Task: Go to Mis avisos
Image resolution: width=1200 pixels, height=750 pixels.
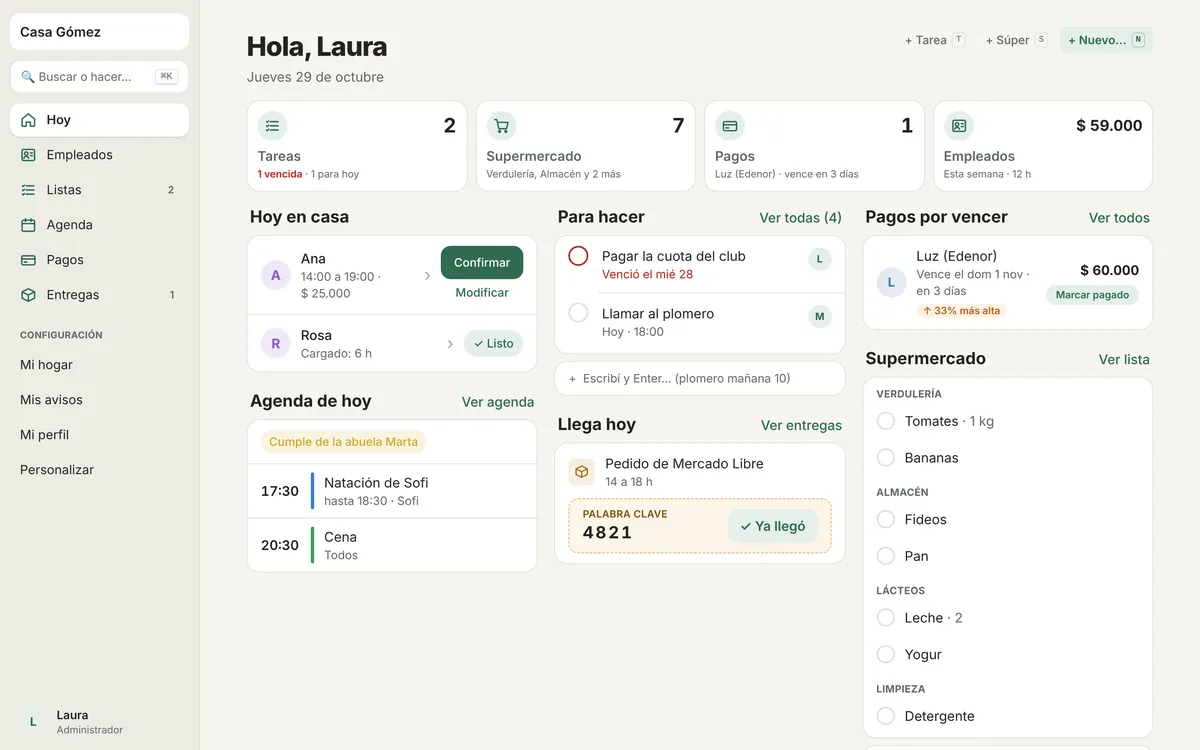Action: pyautogui.click(x=99, y=400)
